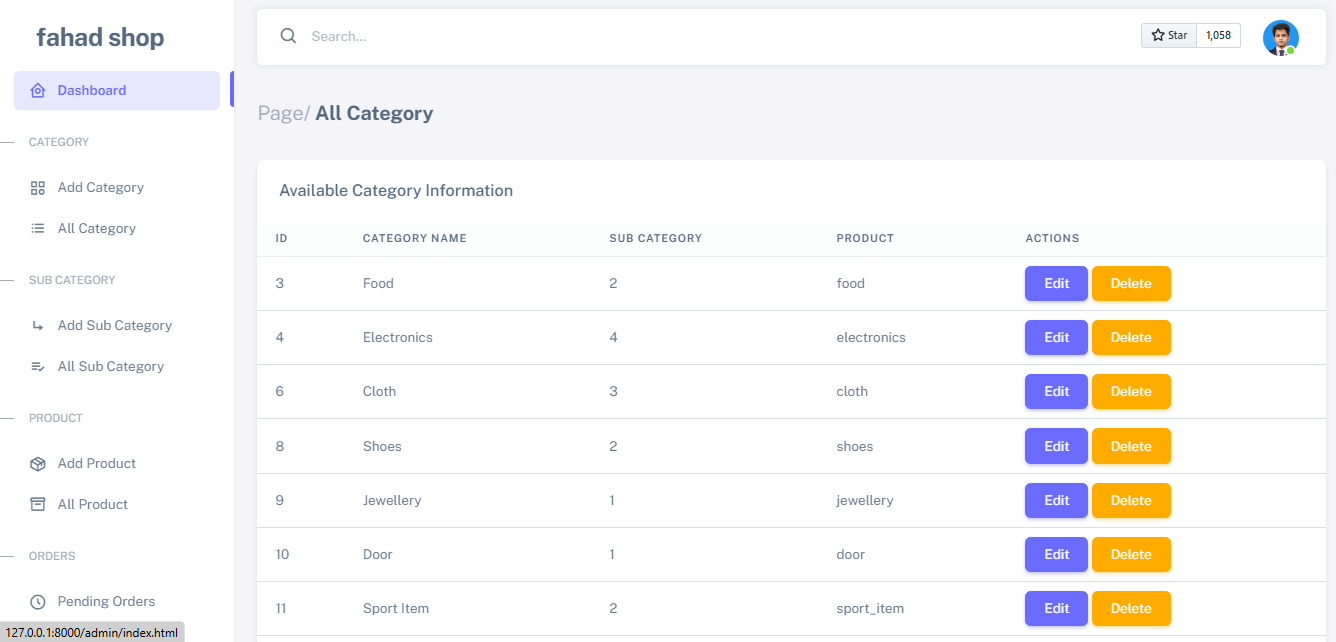The height and width of the screenshot is (642, 1336).
Task: Edit the Cloth category
Action: pyautogui.click(x=1056, y=391)
